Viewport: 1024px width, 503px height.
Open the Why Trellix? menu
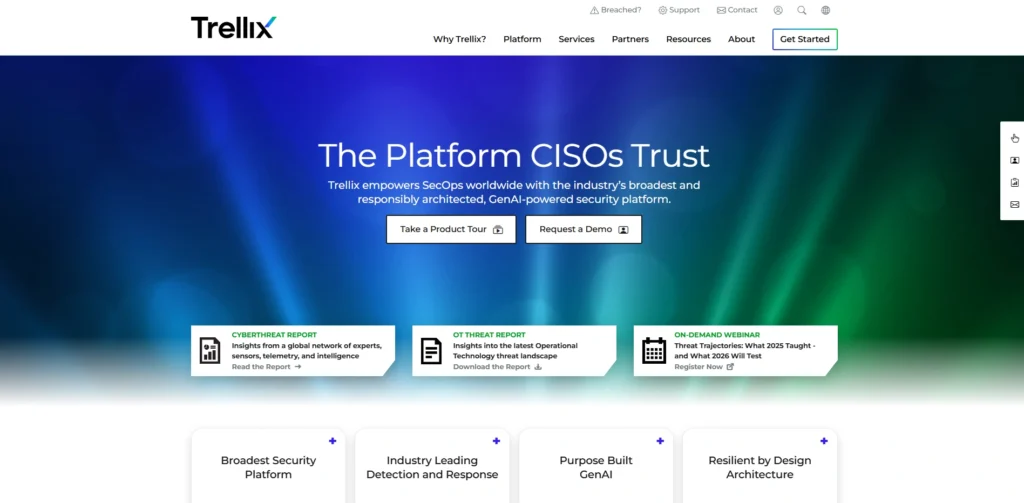pos(459,39)
